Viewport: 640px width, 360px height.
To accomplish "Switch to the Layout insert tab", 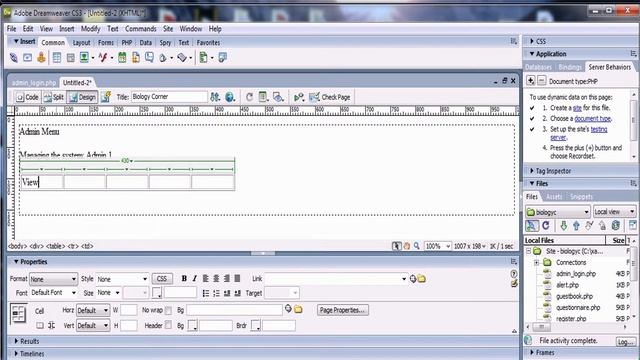I will tap(81, 42).
